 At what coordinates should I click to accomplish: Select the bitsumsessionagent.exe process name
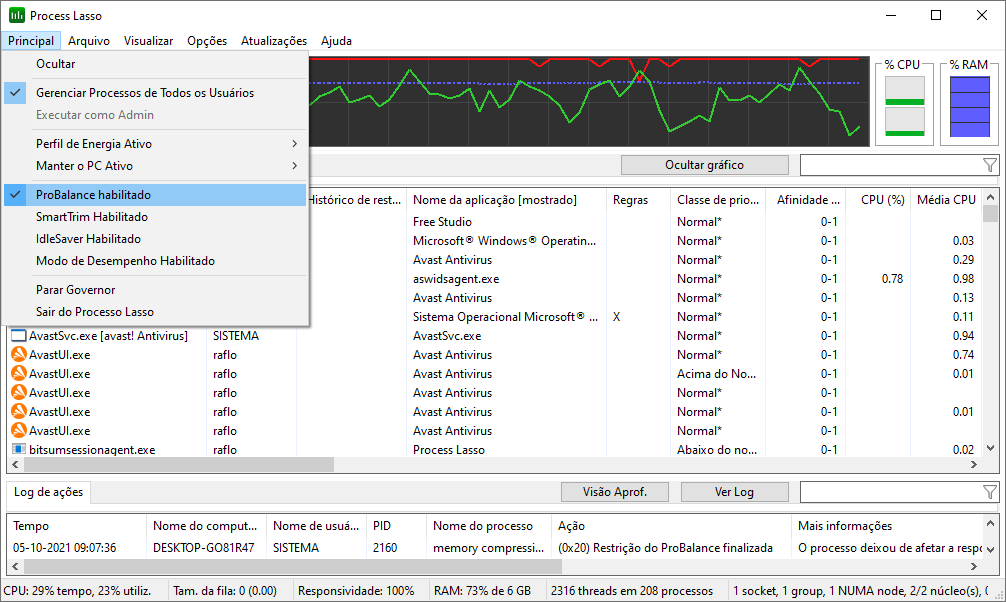[x=92, y=450]
